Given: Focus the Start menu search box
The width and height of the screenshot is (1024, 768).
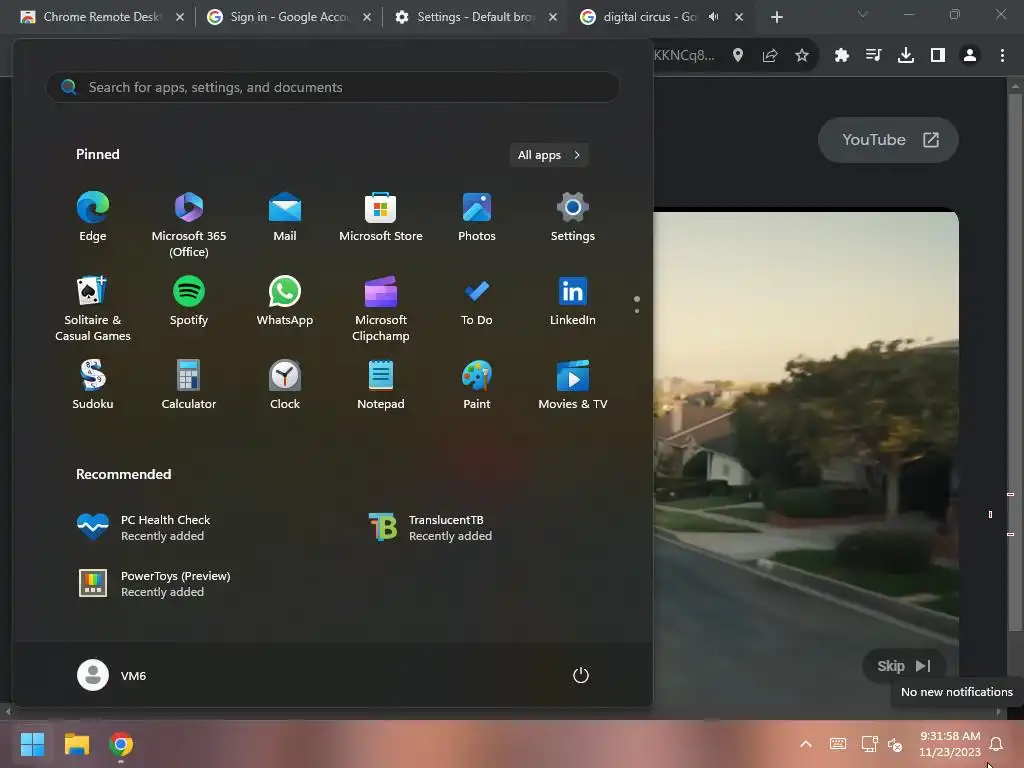Looking at the screenshot, I should pyautogui.click(x=333, y=87).
